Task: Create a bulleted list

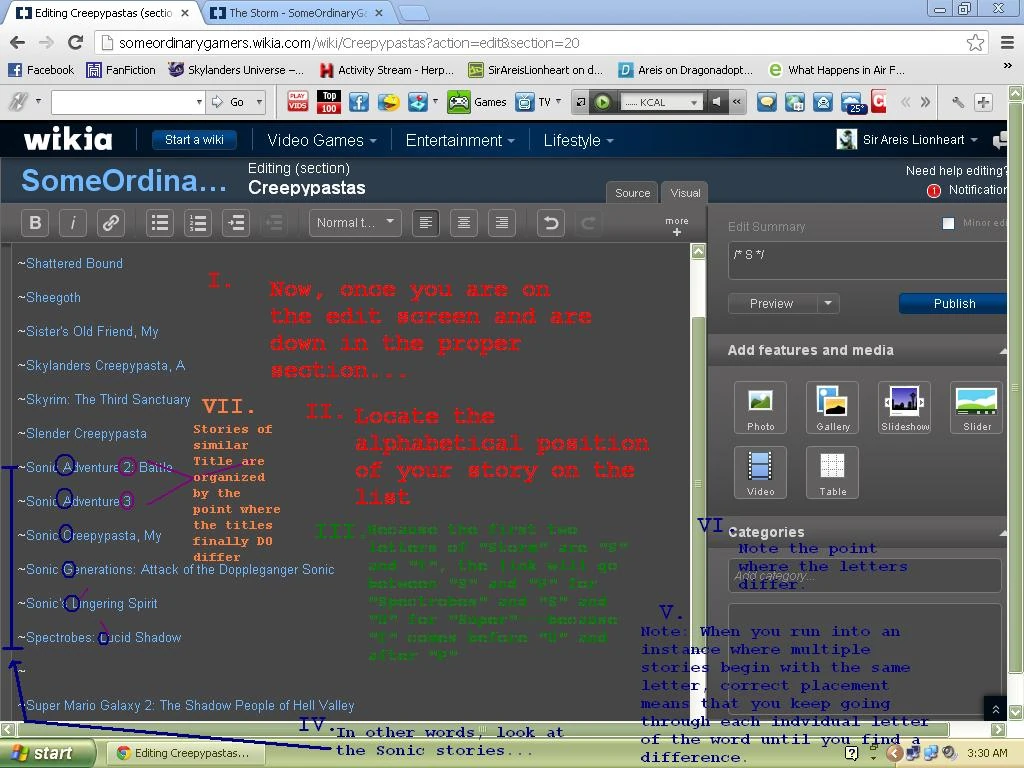Action: tap(160, 223)
